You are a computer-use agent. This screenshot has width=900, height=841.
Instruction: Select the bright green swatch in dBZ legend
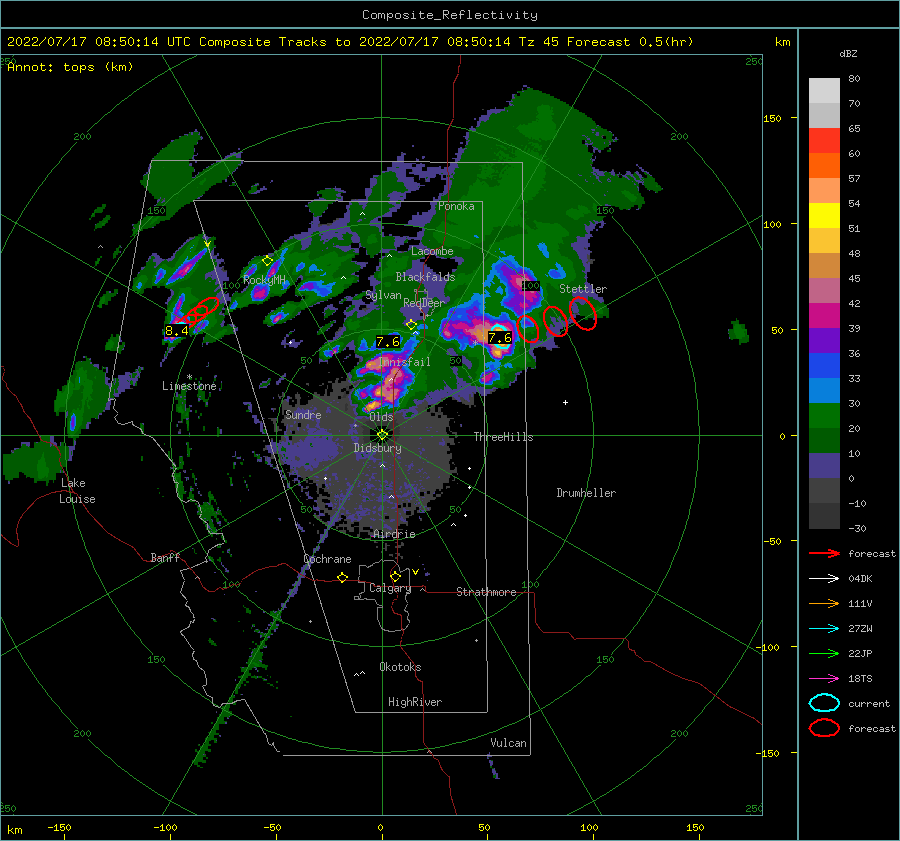click(824, 416)
